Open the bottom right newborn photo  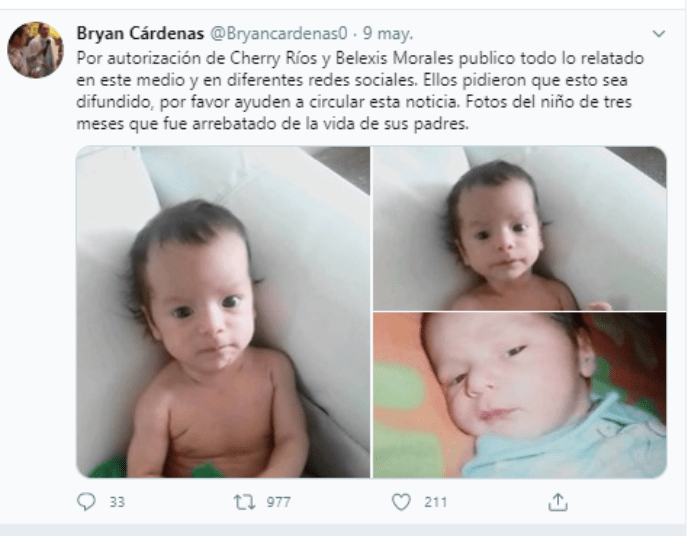point(520,395)
